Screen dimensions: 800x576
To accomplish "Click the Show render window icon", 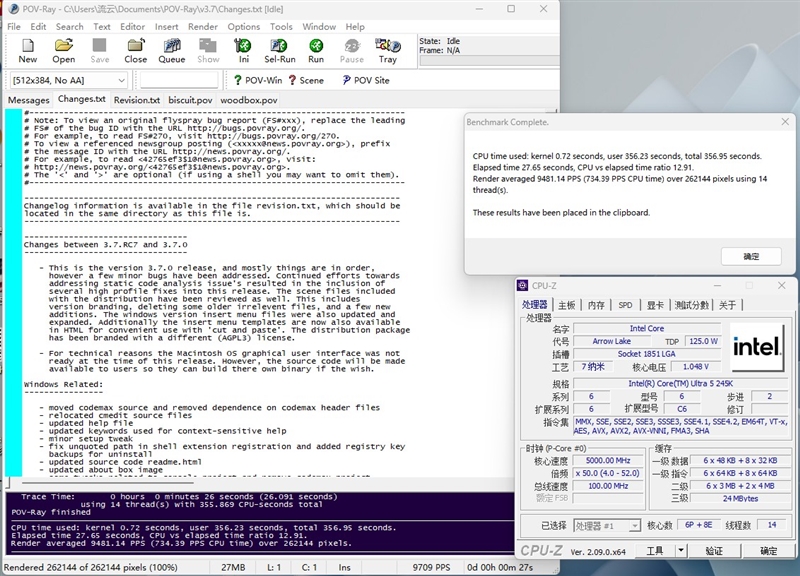I will pyautogui.click(x=208, y=51).
